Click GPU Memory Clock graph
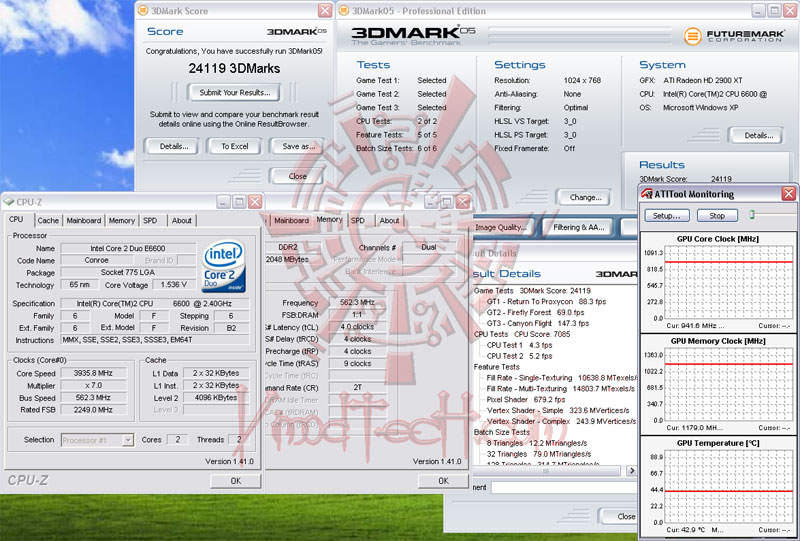Screen dimensions: 800x541 click(x=729, y=385)
